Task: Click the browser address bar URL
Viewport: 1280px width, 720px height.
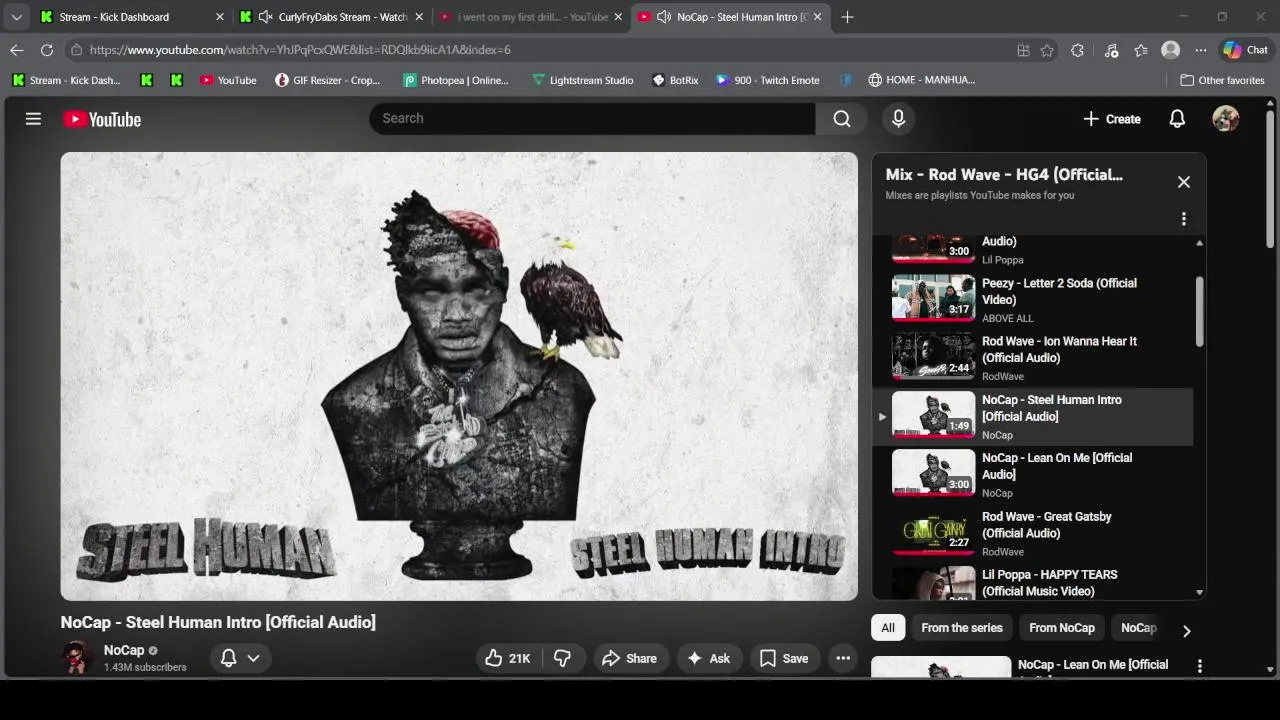Action: click(x=300, y=50)
